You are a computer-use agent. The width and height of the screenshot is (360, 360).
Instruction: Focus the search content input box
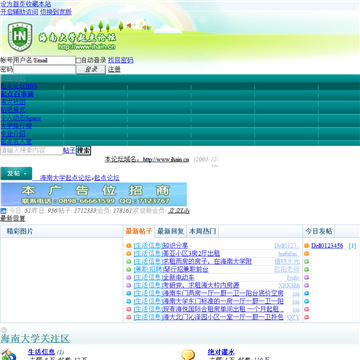click(x=31, y=150)
